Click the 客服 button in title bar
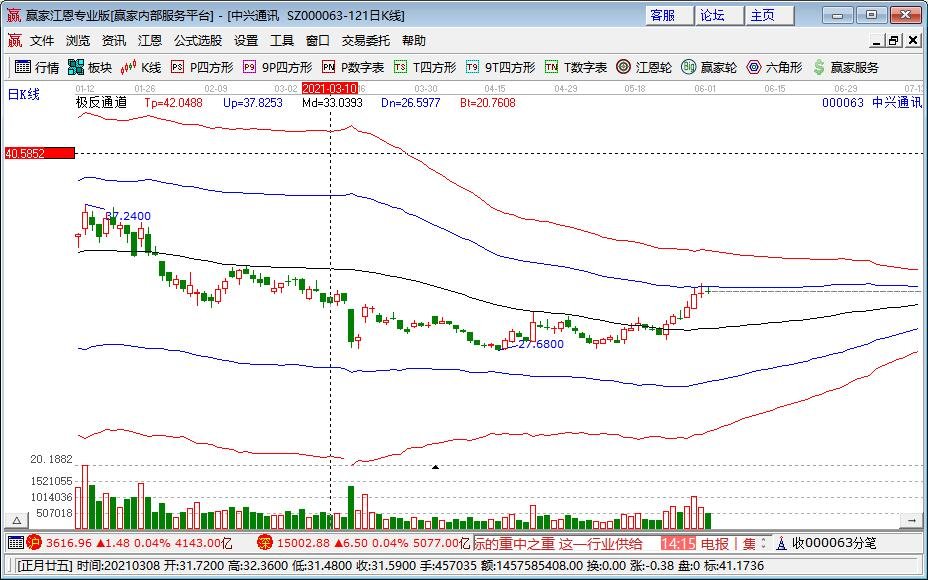This screenshot has height=580, width=928. [x=662, y=15]
